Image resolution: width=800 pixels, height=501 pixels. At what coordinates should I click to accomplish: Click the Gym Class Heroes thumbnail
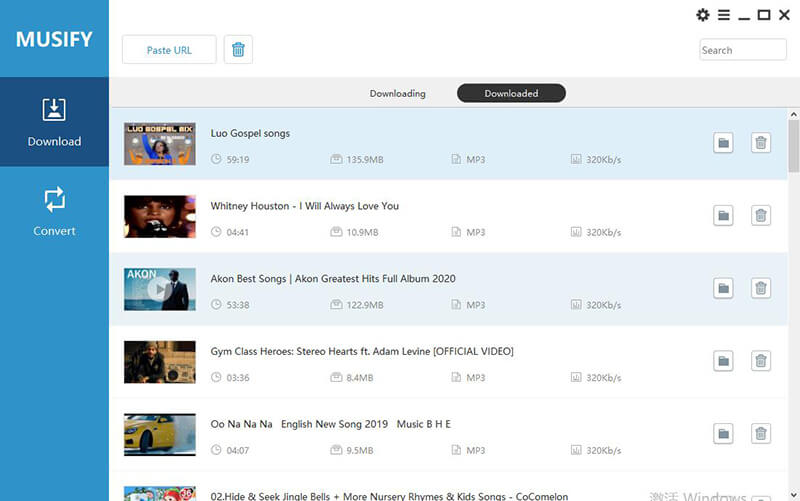(160, 362)
